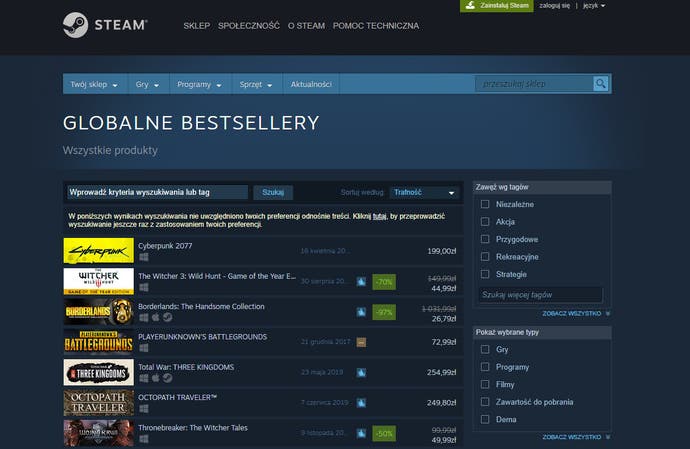Click the review icon for Total War: THREE KINGDOMS
Image resolution: width=690 pixels, height=449 pixels.
click(361, 372)
